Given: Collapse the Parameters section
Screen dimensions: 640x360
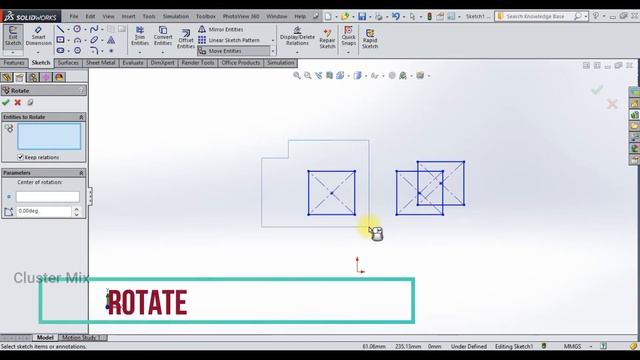Looking at the screenshot, I should (x=81, y=173).
